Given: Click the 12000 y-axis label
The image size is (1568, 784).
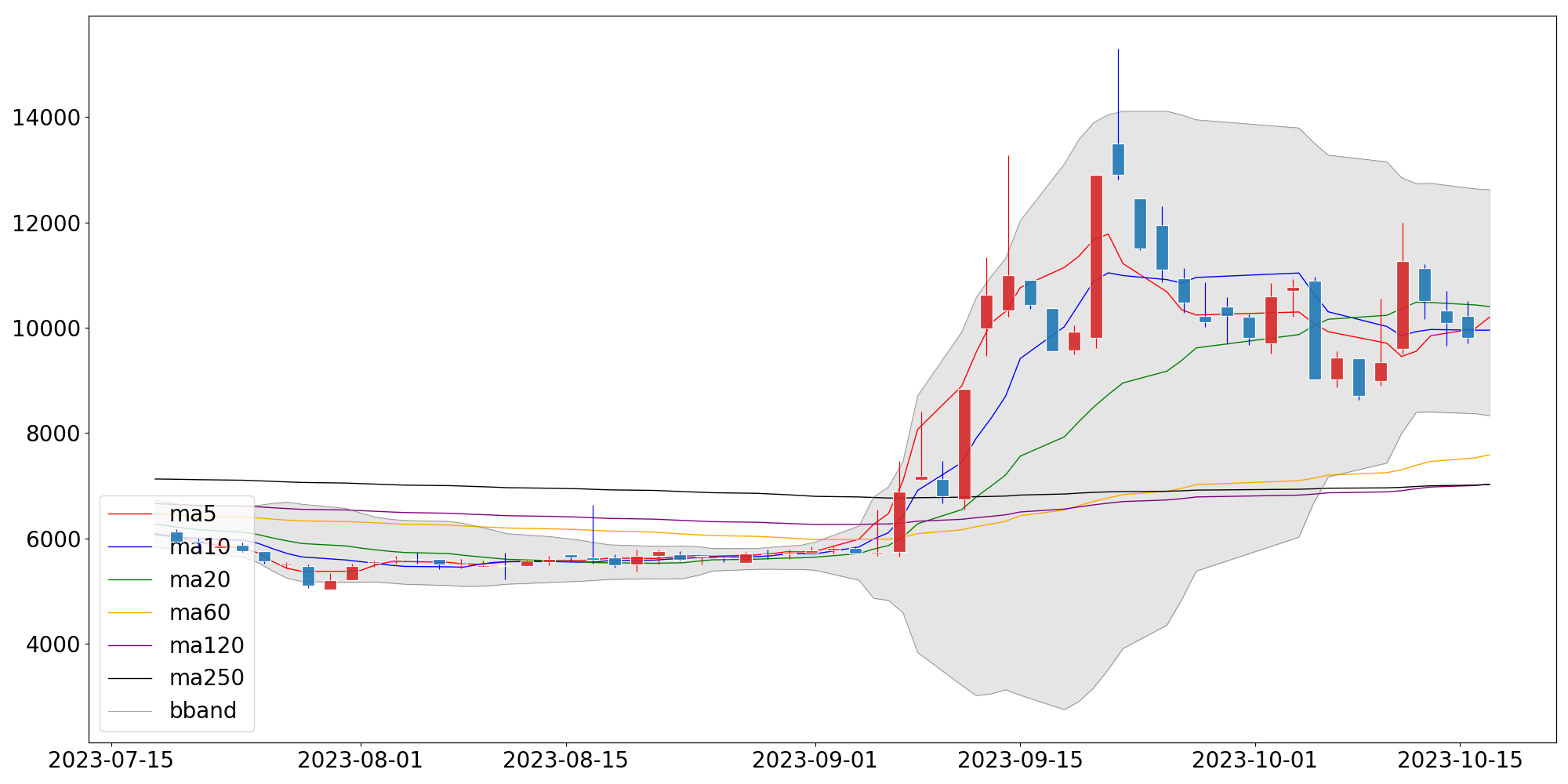Looking at the screenshot, I should (46, 223).
